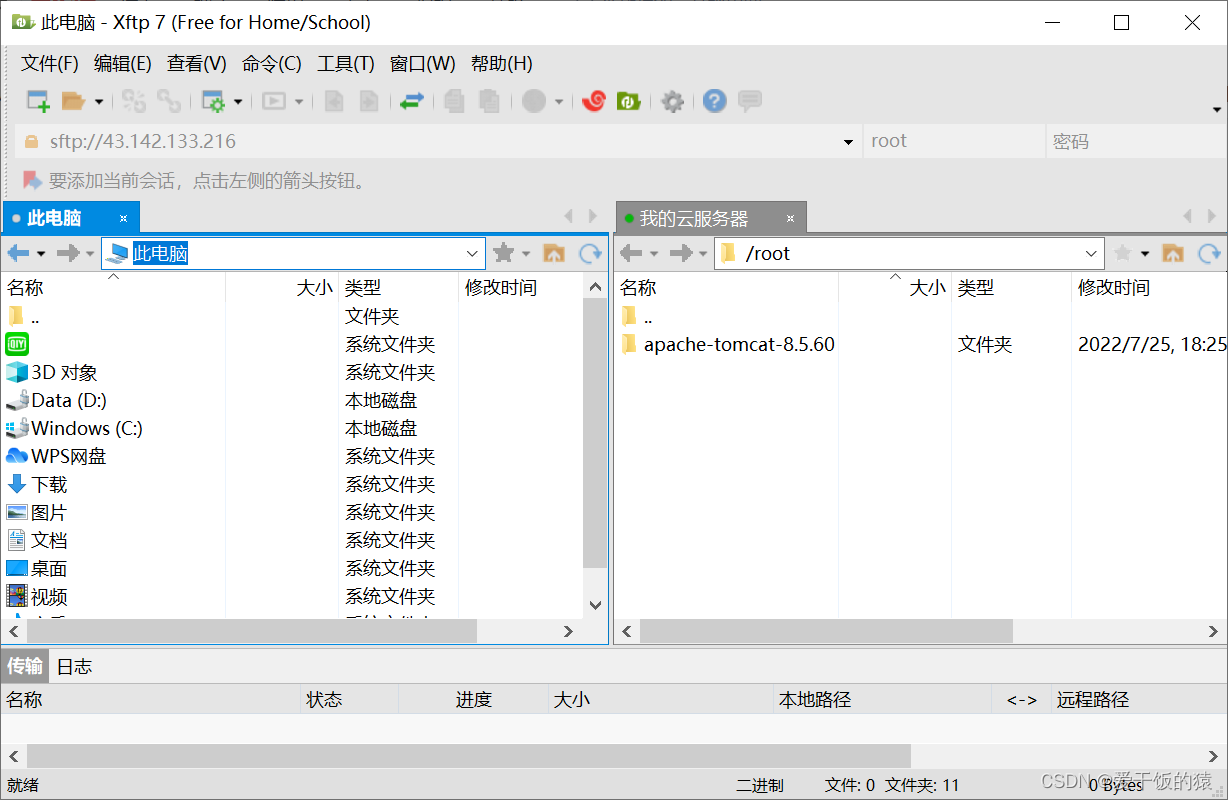Image resolution: width=1228 pixels, height=800 pixels.
Task: Switch to the 传输 tab
Action: [25, 666]
